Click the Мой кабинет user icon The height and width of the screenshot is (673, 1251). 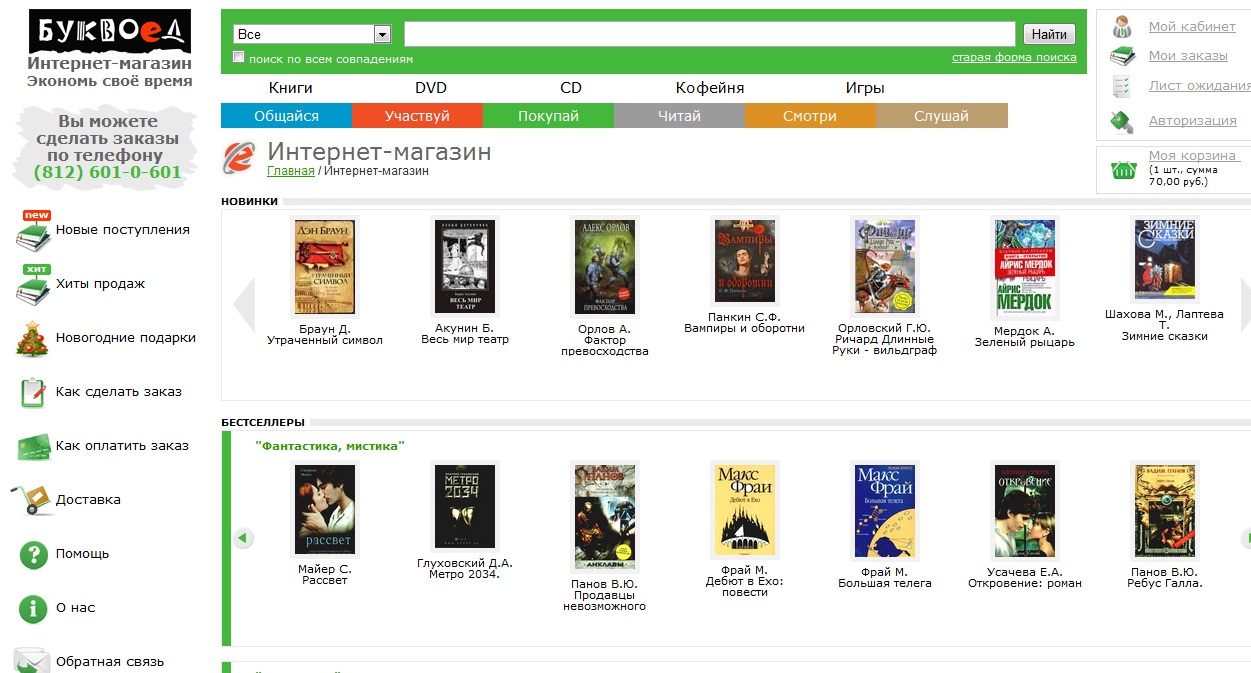click(x=1123, y=27)
